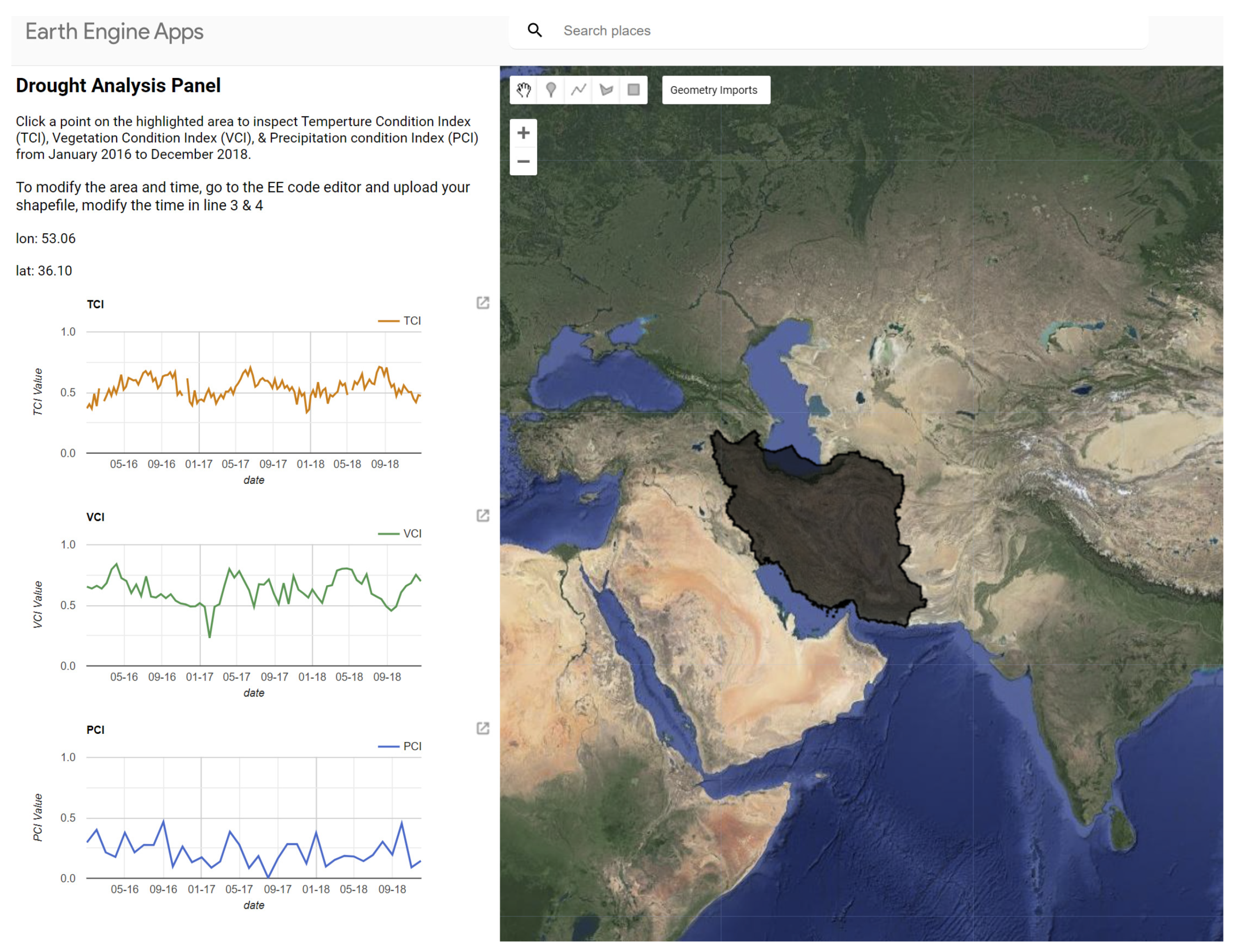Expand the Geometry Imports panel
Screen dimensions: 1236x952
[x=715, y=90]
